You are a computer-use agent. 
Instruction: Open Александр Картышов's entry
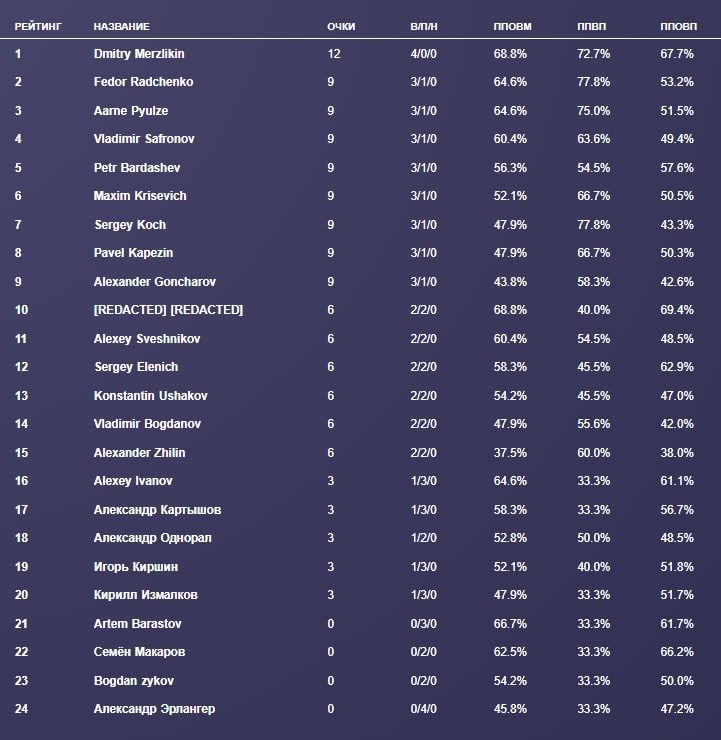point(157,510)
